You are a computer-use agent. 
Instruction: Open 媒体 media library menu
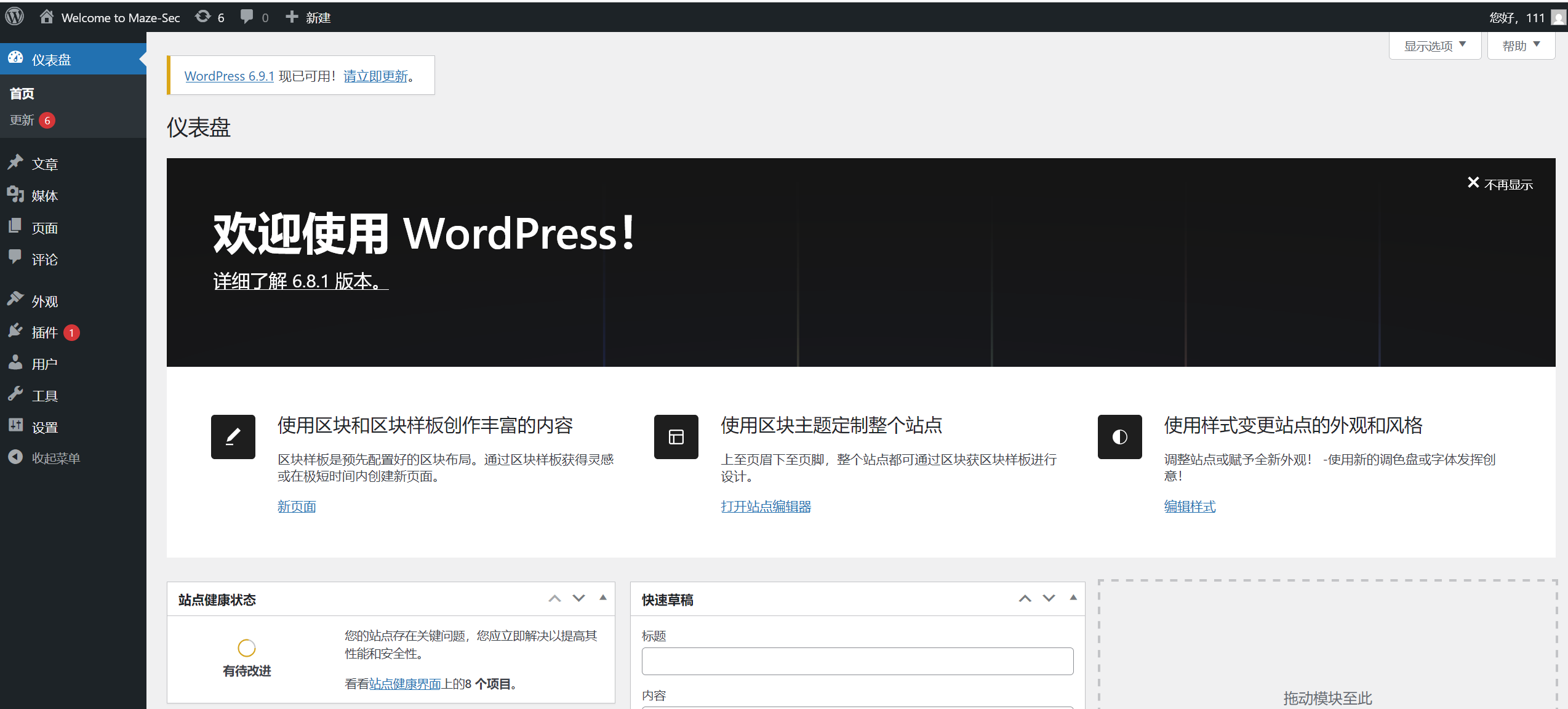[44, 196]
